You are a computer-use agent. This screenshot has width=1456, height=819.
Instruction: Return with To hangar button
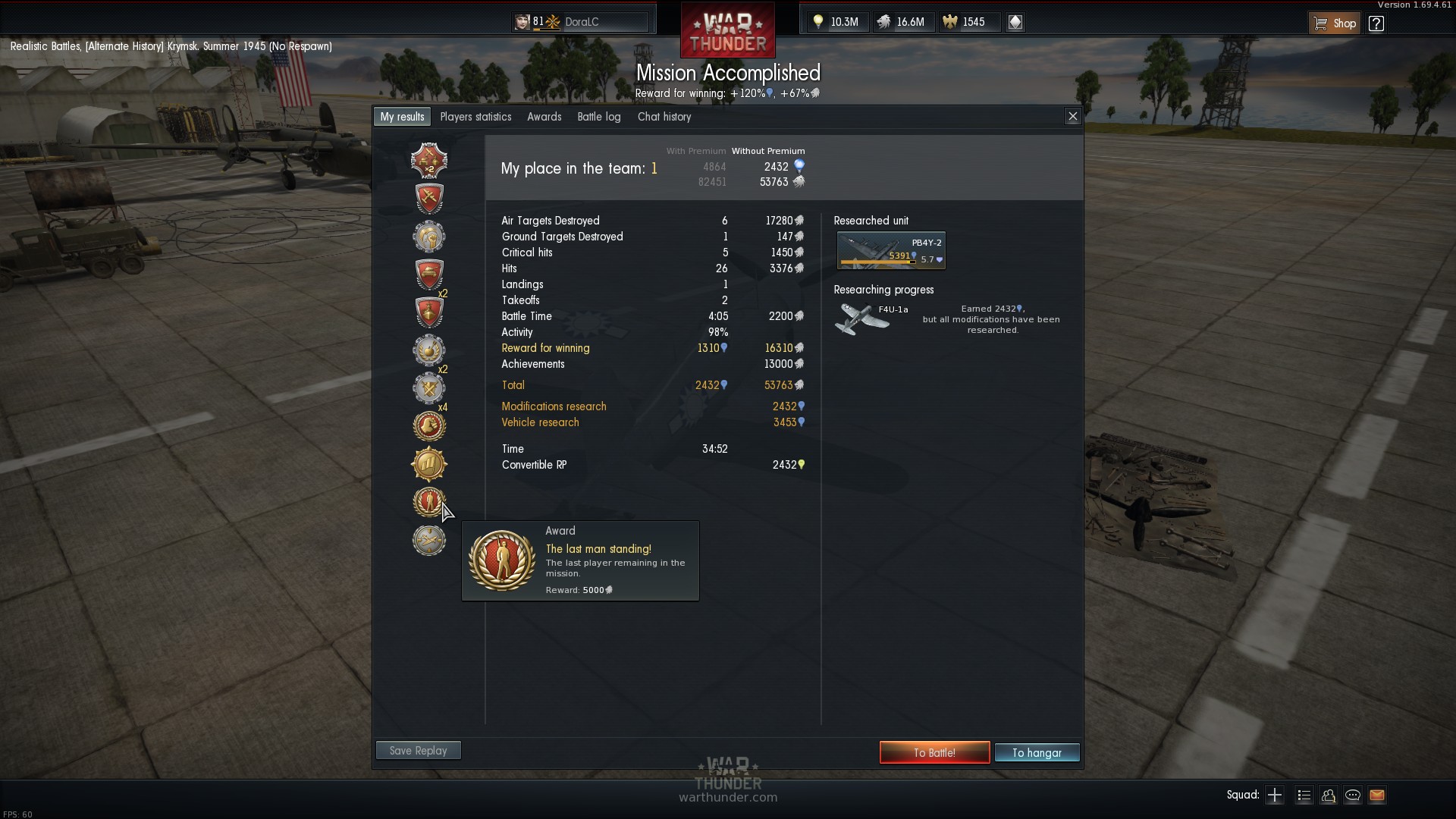pyautogui.click(x=1037, y=752)
